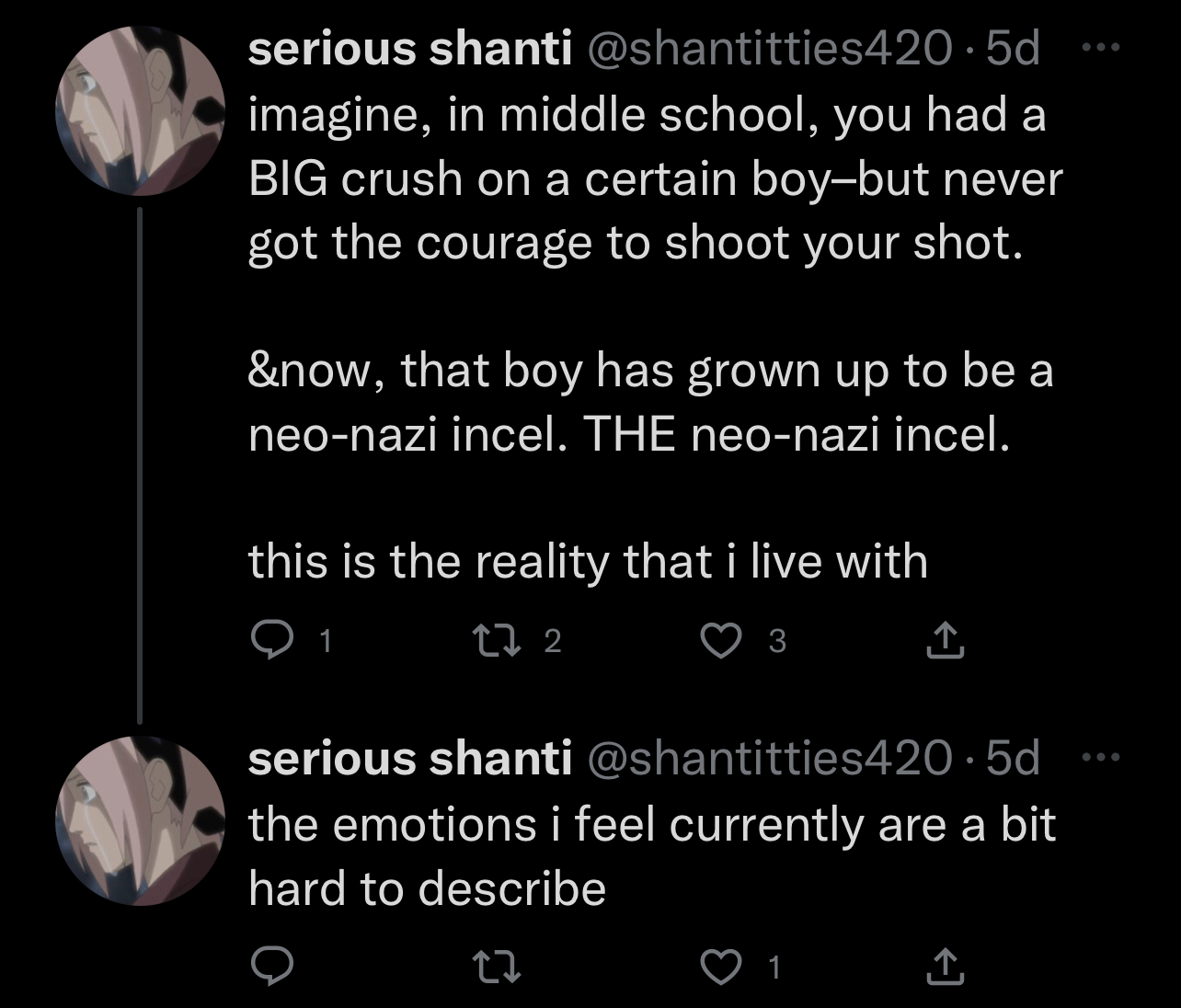Screen dimensions: 1181x1008
Task: Reply to the first tweet
Action: point(272,641)
